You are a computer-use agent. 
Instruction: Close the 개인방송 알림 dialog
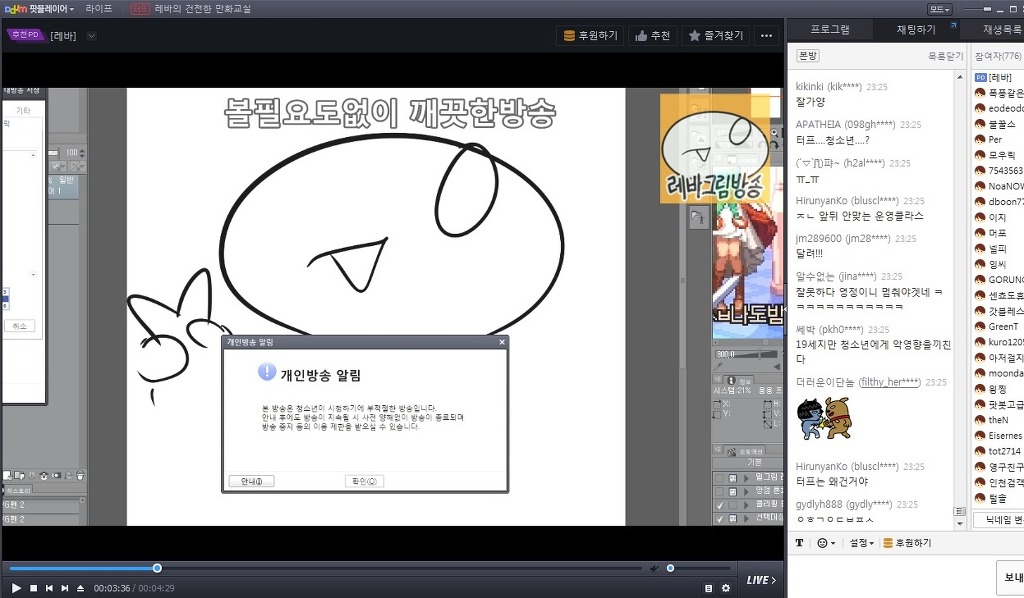coord(502,342)
